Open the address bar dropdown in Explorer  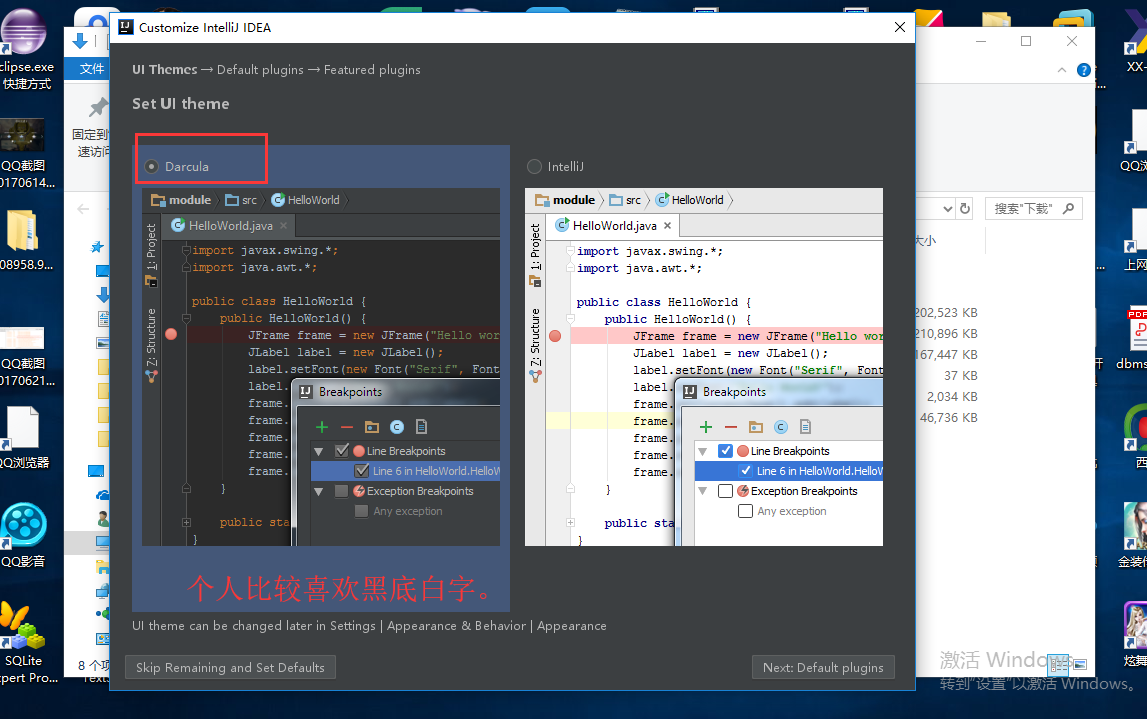pos(947,208)
